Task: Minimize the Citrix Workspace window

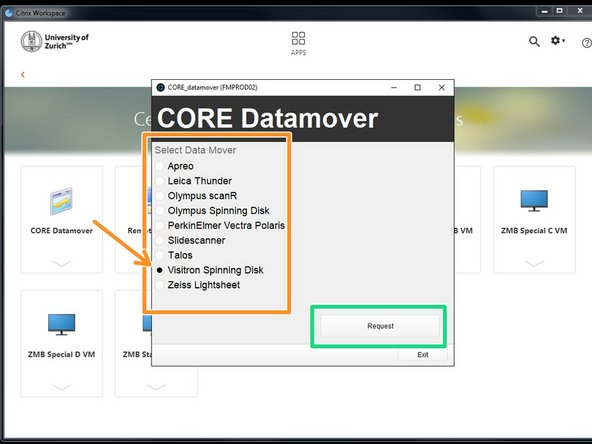Action: pos(544,11)
